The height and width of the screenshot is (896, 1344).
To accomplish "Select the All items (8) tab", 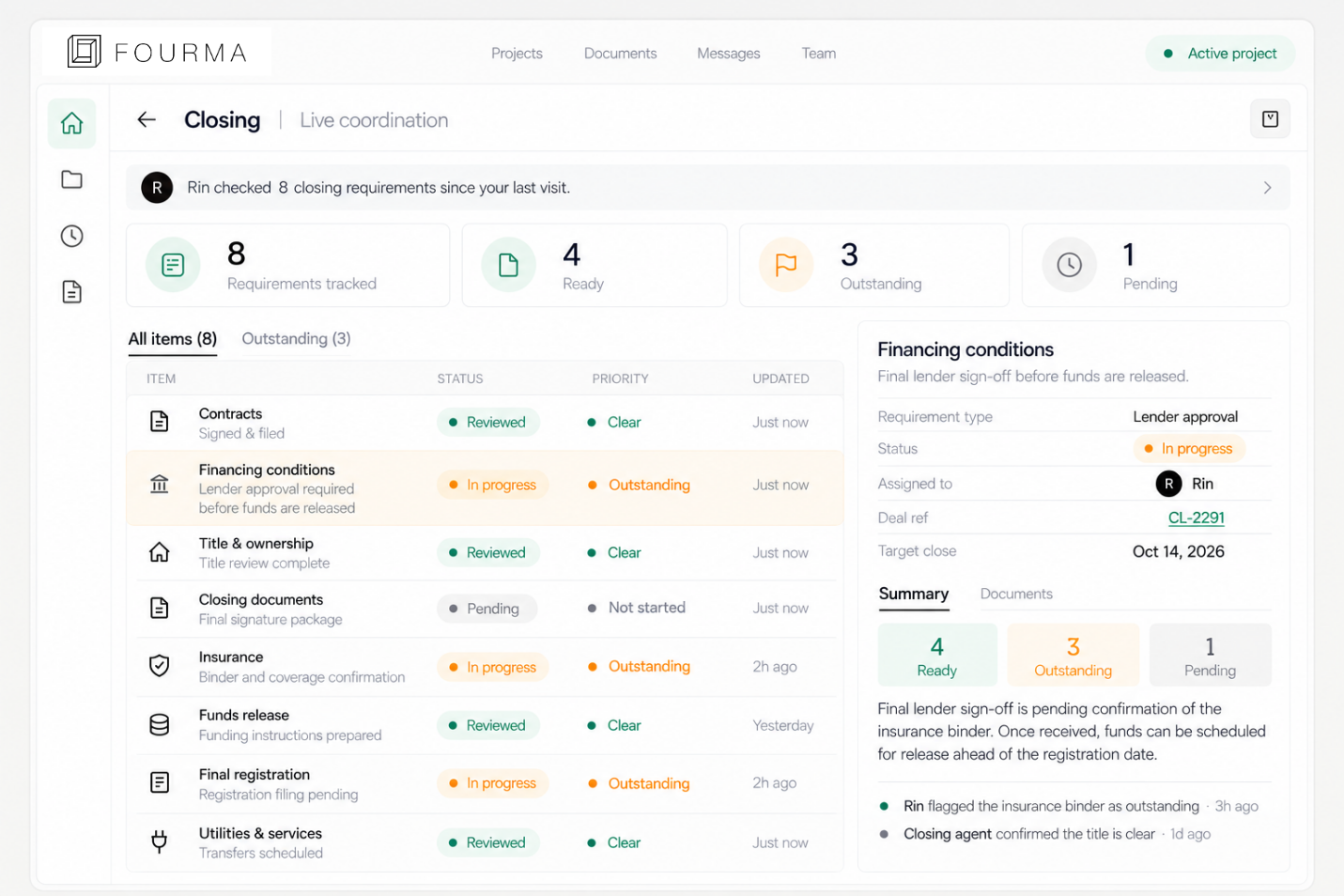I will coord(173,339).
